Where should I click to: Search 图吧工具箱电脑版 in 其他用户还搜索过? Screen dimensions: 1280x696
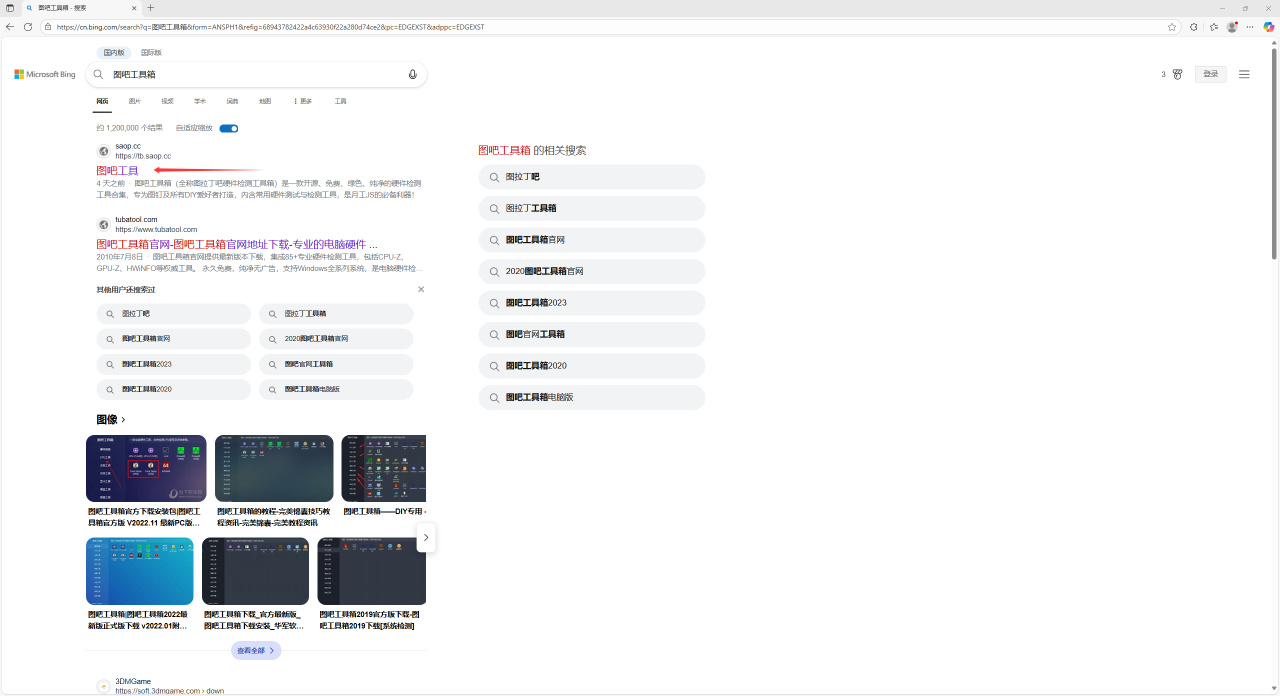coord(336,389)
